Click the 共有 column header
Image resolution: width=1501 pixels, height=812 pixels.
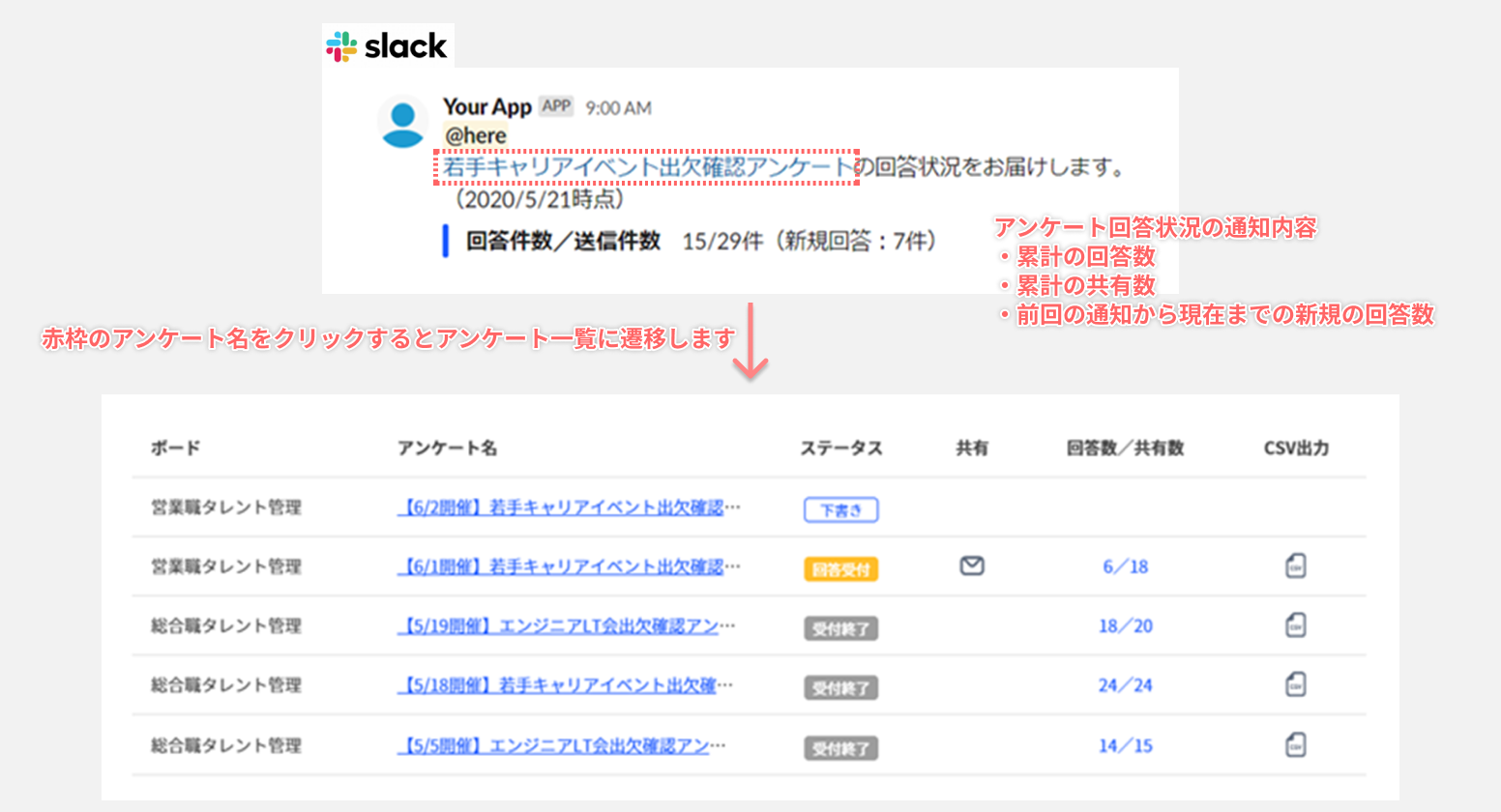pos(972,448)
